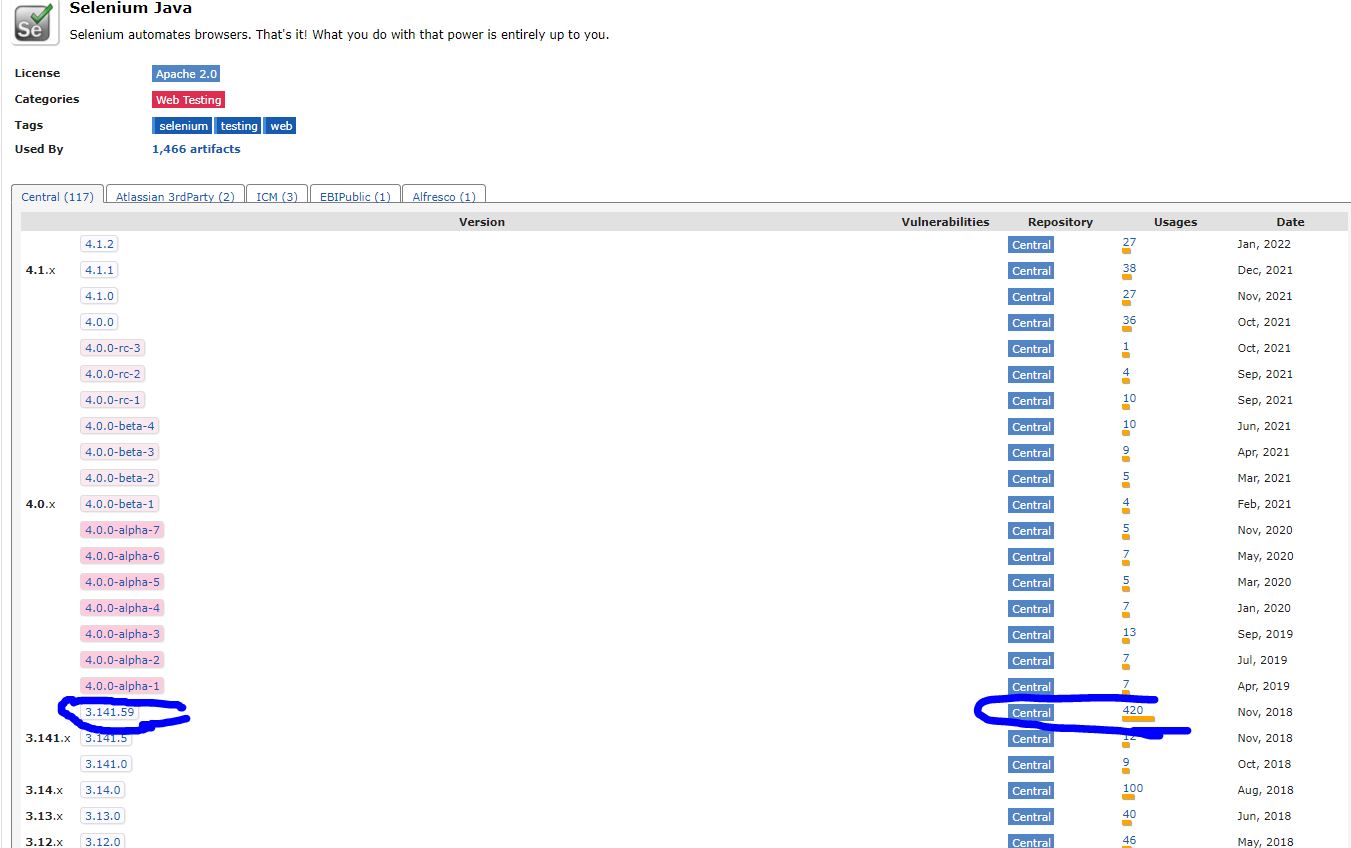Viewport: 1351px width, 848px height.
Task: Click the Date column header
Action: 1290,222
